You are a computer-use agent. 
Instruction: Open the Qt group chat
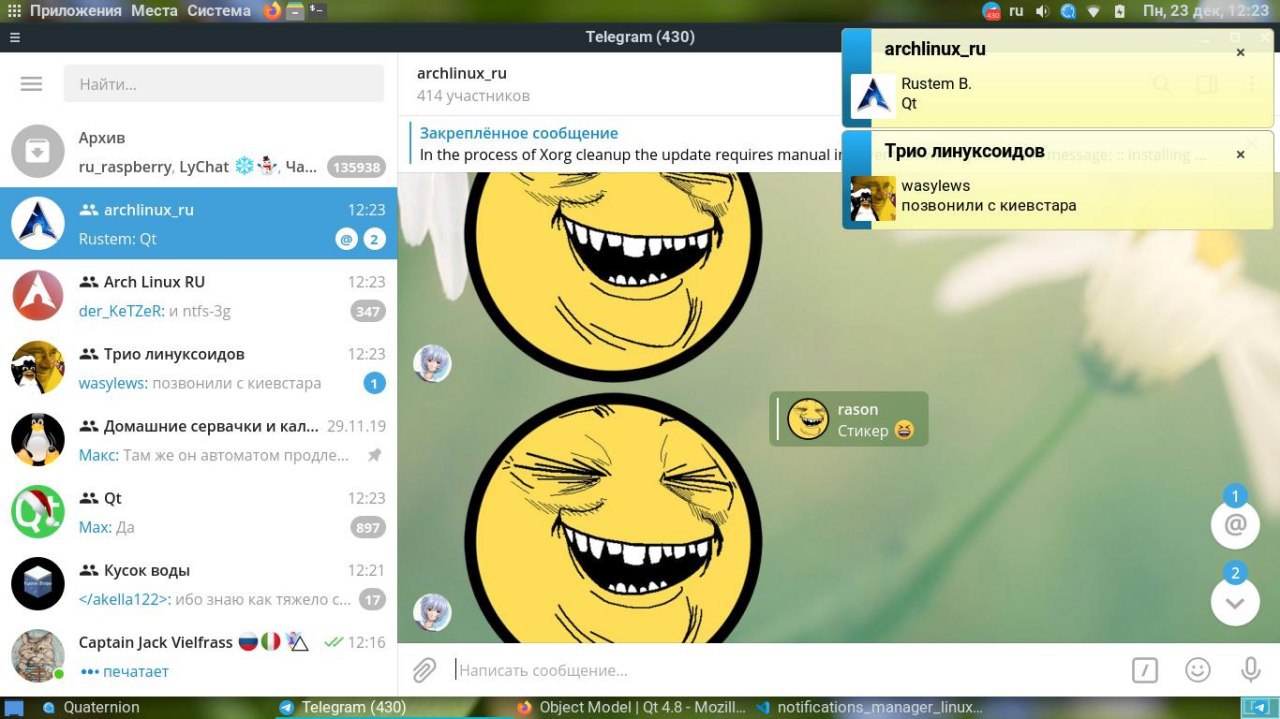coord(199,512)
